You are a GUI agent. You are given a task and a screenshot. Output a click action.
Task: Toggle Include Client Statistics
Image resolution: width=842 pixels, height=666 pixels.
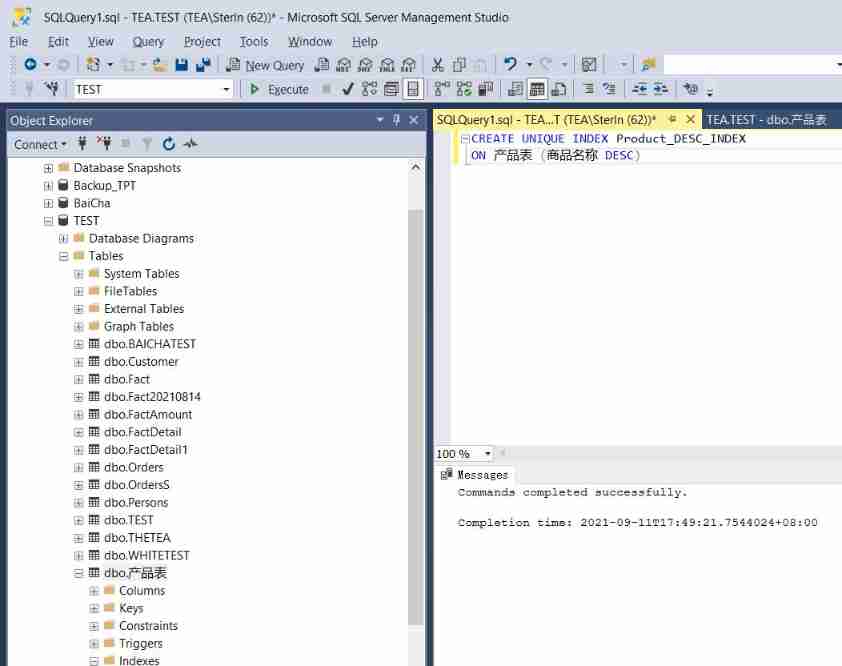coord(486,89)
